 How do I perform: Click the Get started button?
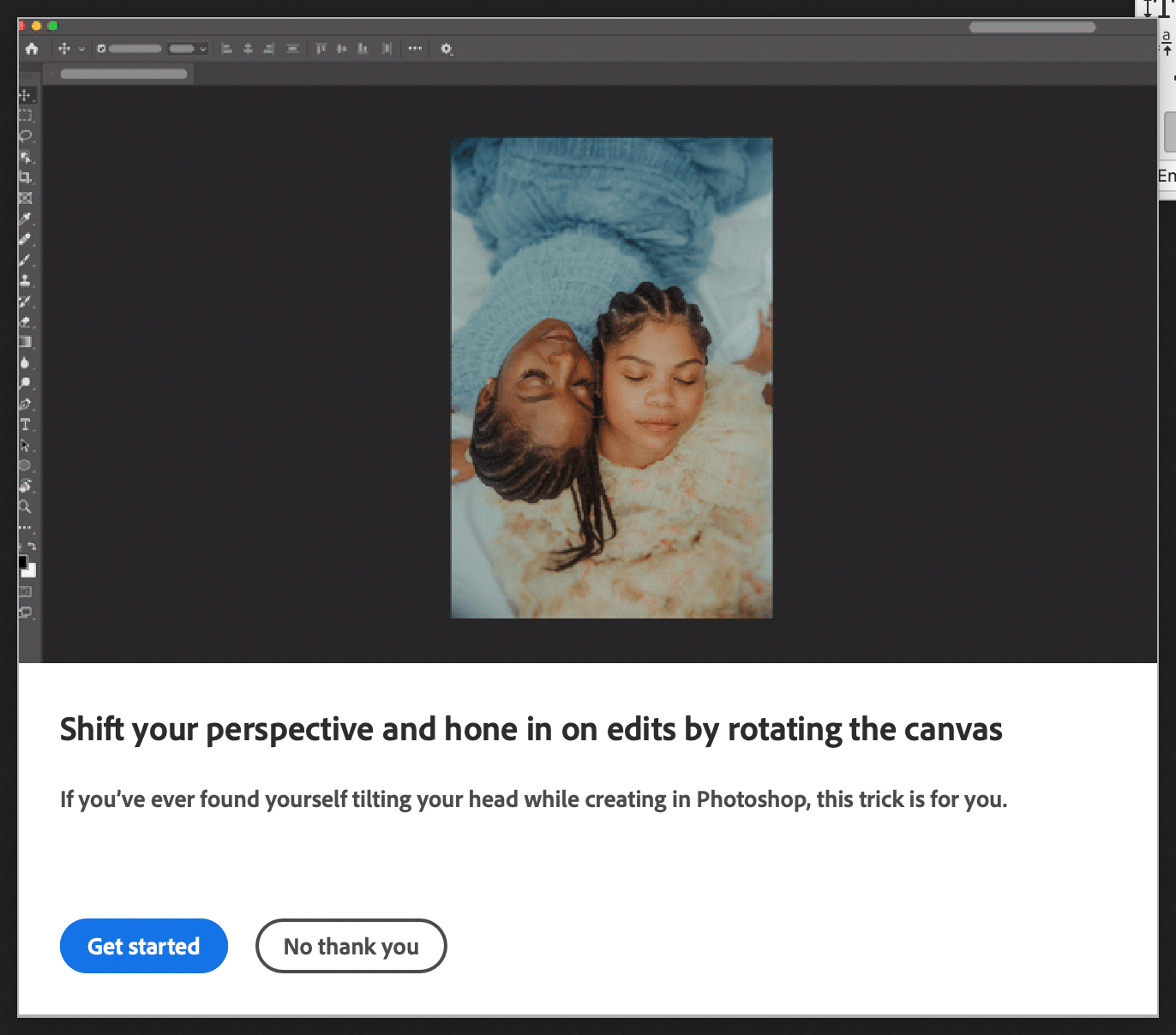point(143,946)
